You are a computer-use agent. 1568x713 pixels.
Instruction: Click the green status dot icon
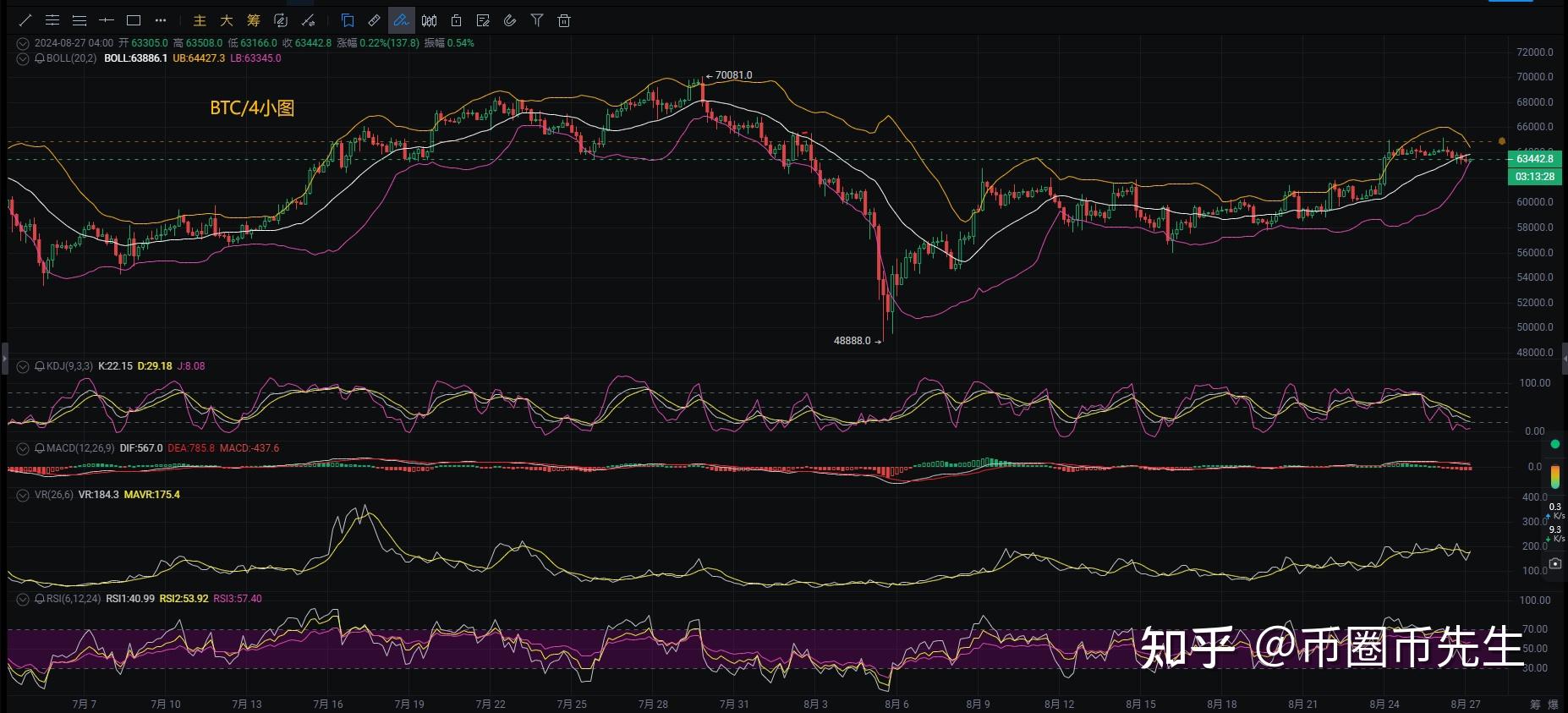tap(1554, 444)
